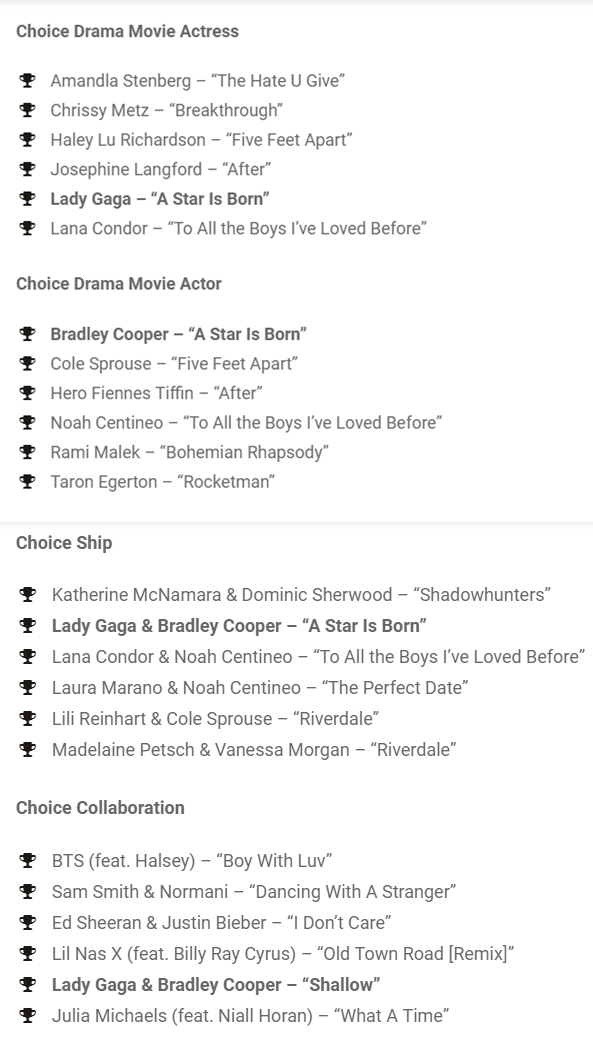The width and height of the screenshot is (593, 1049).
Task: Click the trophy icon next to Julia Michaels
Action: pos(27,1016)
